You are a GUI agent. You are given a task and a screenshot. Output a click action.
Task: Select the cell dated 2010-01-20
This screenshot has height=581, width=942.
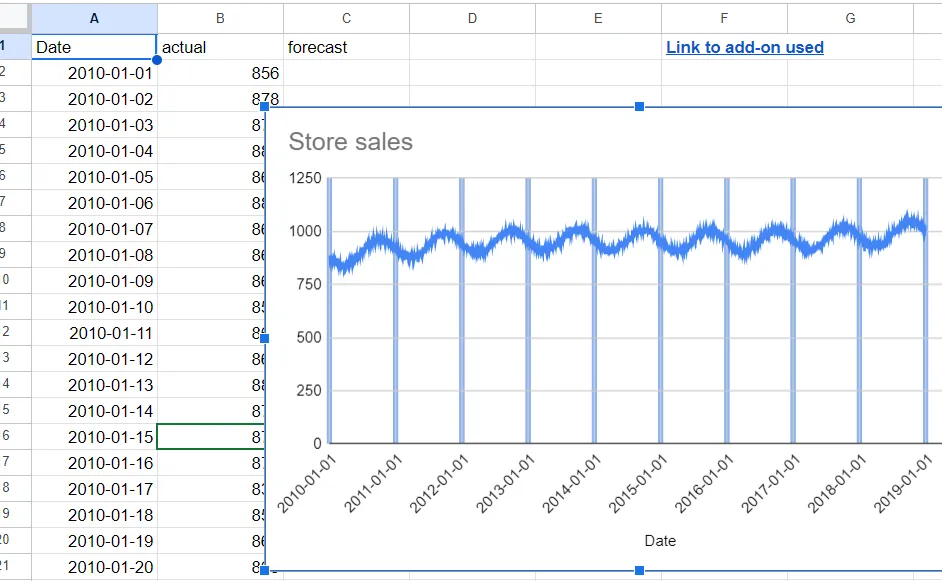94,567
